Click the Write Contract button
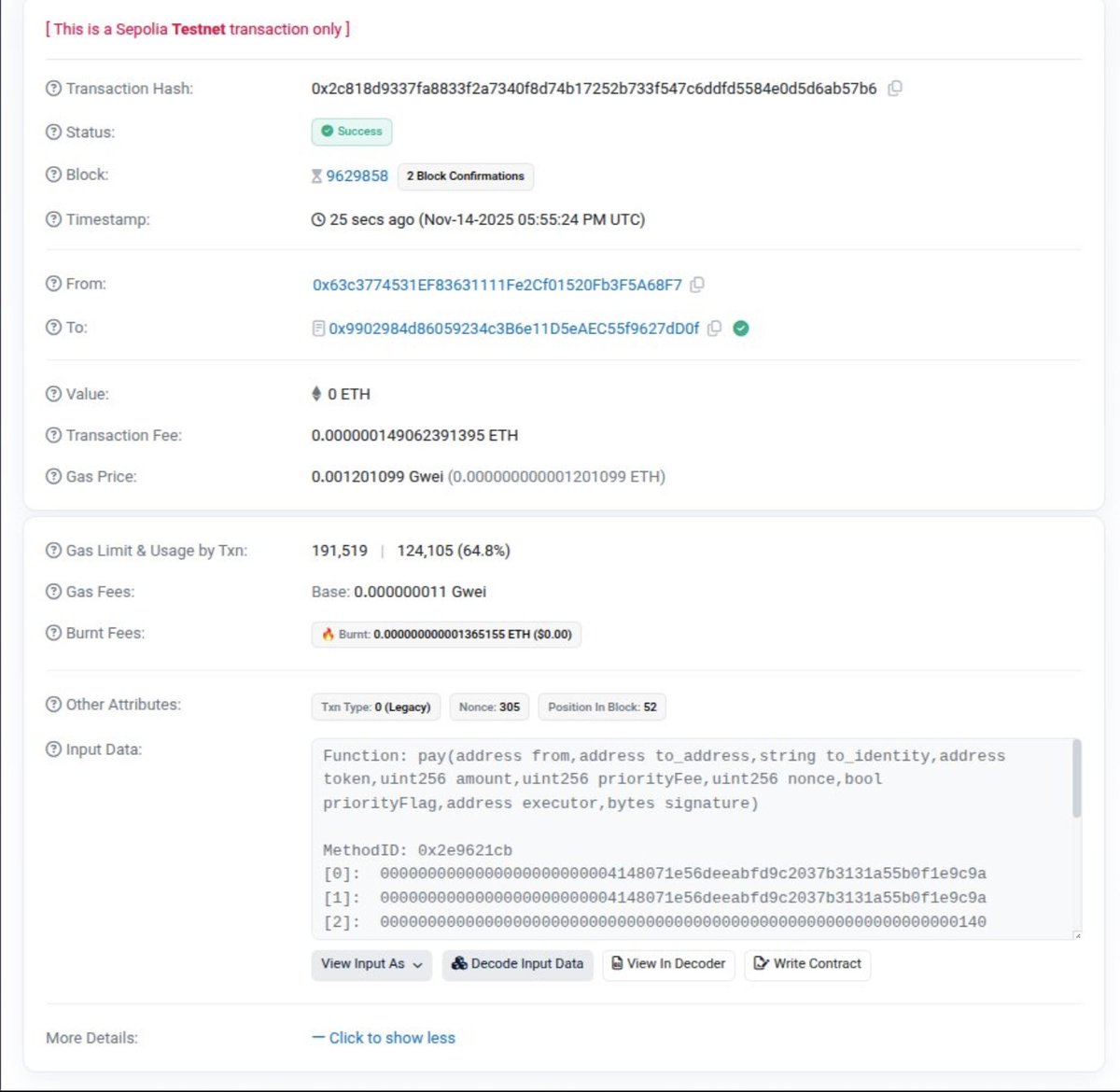 point(807,964)
